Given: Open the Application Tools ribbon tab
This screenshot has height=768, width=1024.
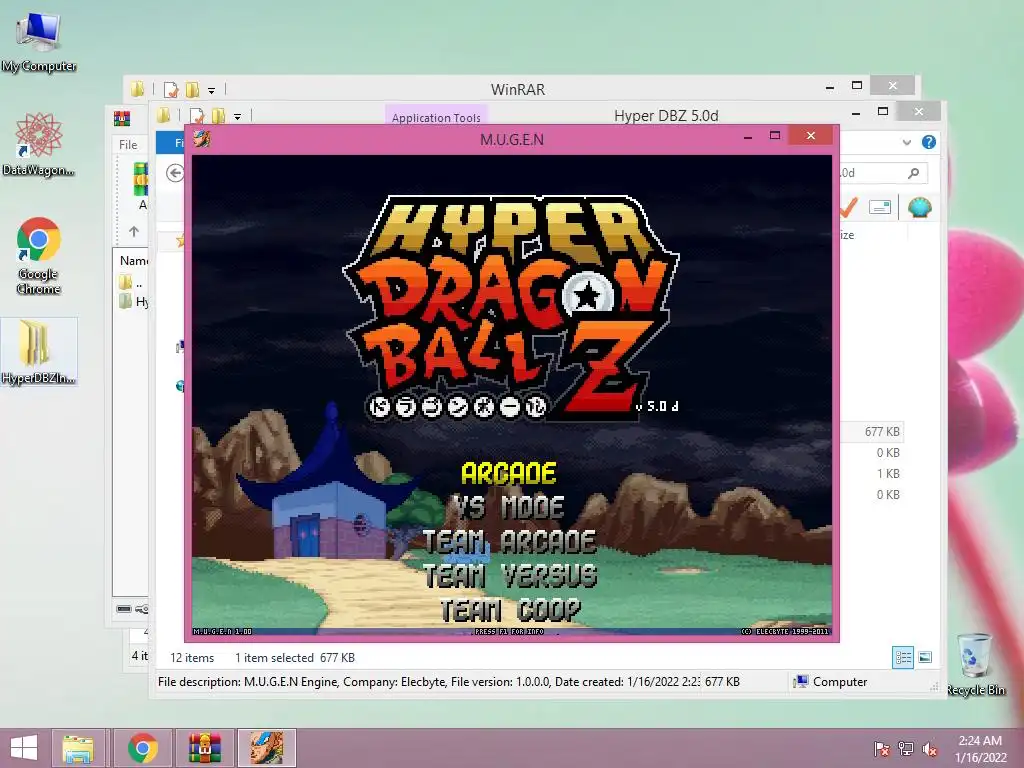Looking at the screenshot, I should 436,118.
